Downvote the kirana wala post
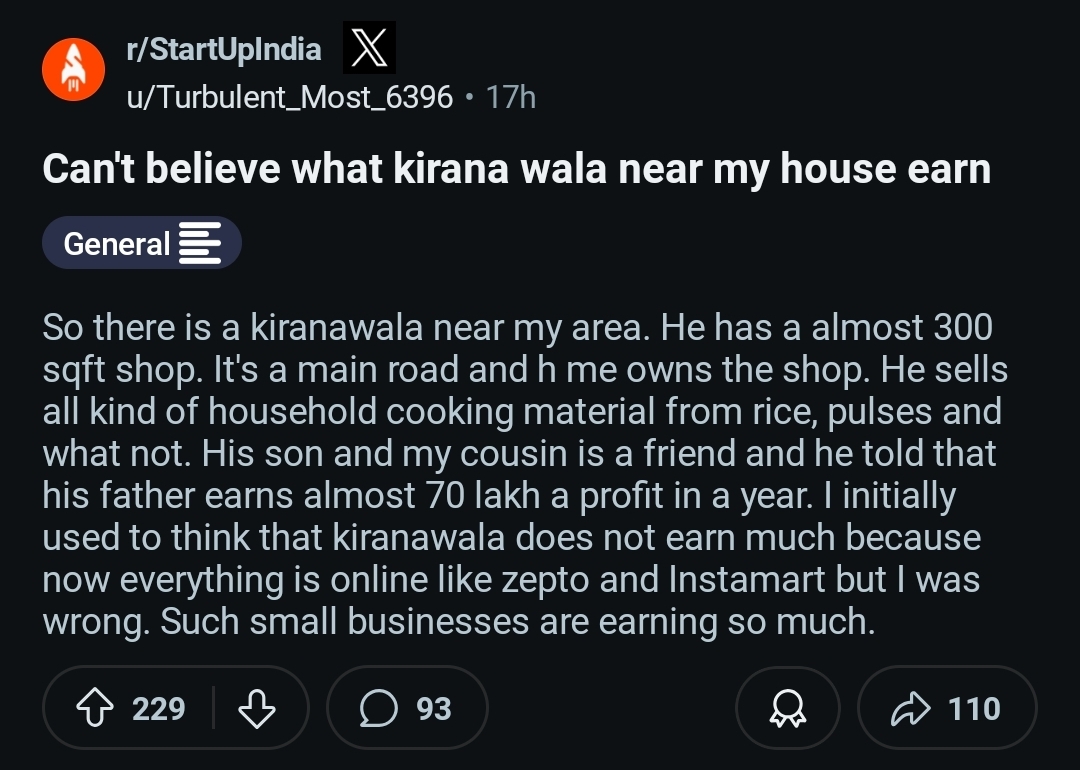This screenshot has width=1080, height=770. pyautogui.click(x=257, y=708)
